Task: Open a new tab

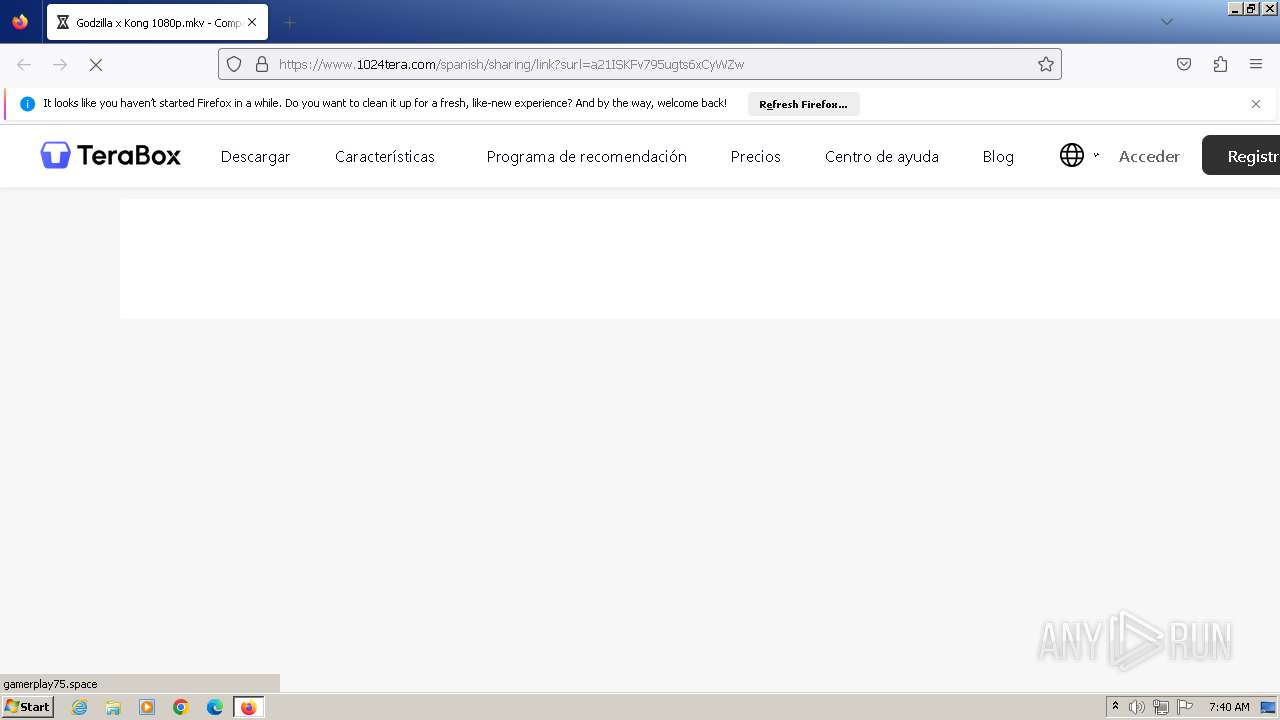Action: [x=289, y=22]
